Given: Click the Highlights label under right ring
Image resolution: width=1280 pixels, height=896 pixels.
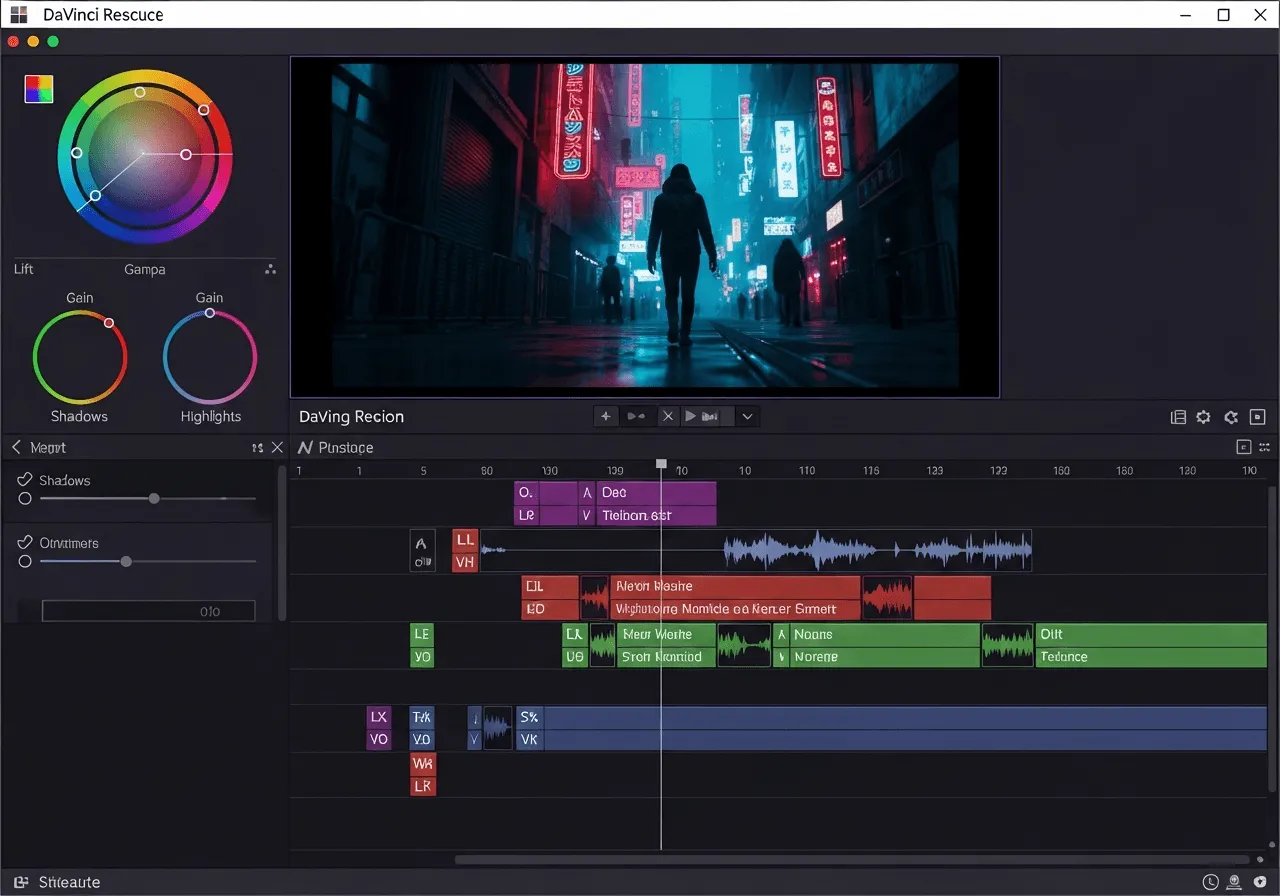Looking at the screenshot, I should pyautogui.click(x=211, y=416).
